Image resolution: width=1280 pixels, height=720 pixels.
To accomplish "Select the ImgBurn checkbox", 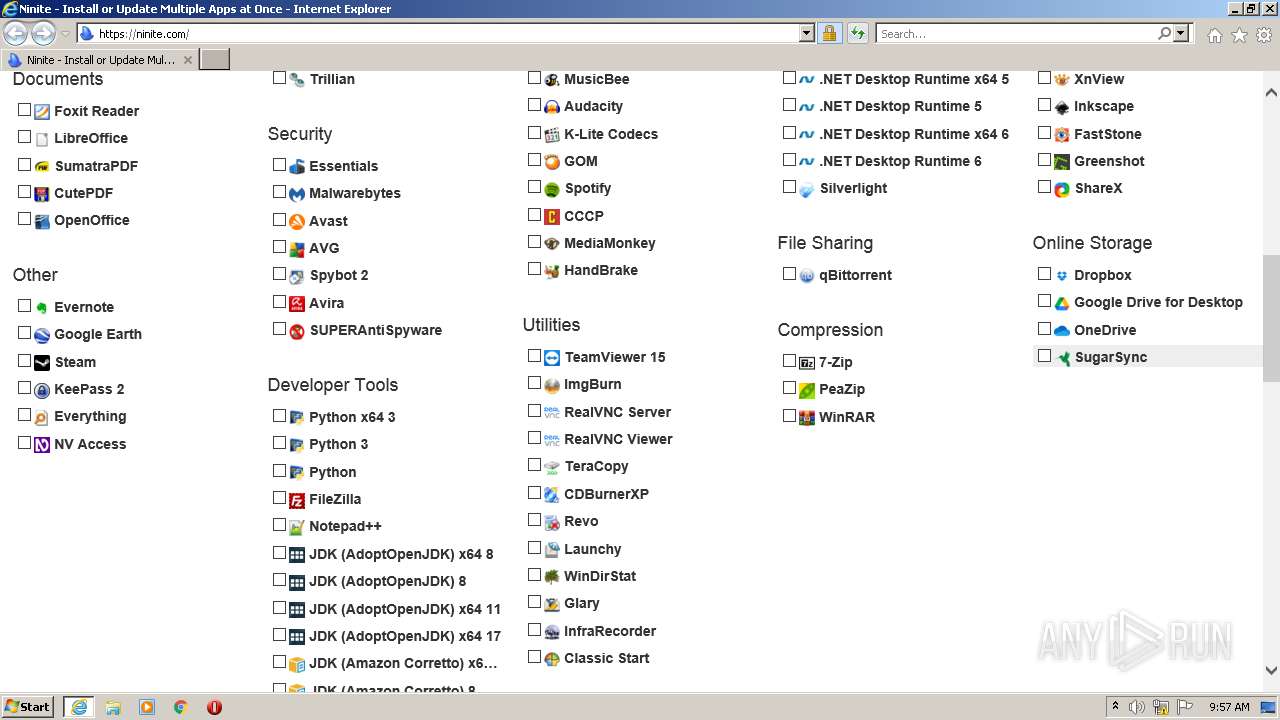I will (535, 382).
